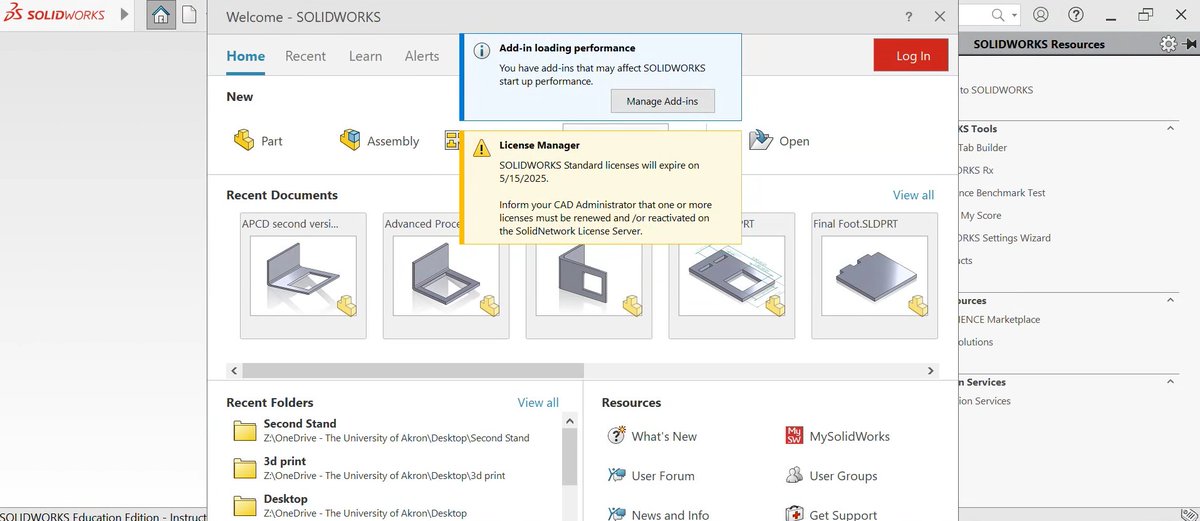This screenshot has height=521, width=1200.
Task: Create a new Part document
Action: pos(258,141)
